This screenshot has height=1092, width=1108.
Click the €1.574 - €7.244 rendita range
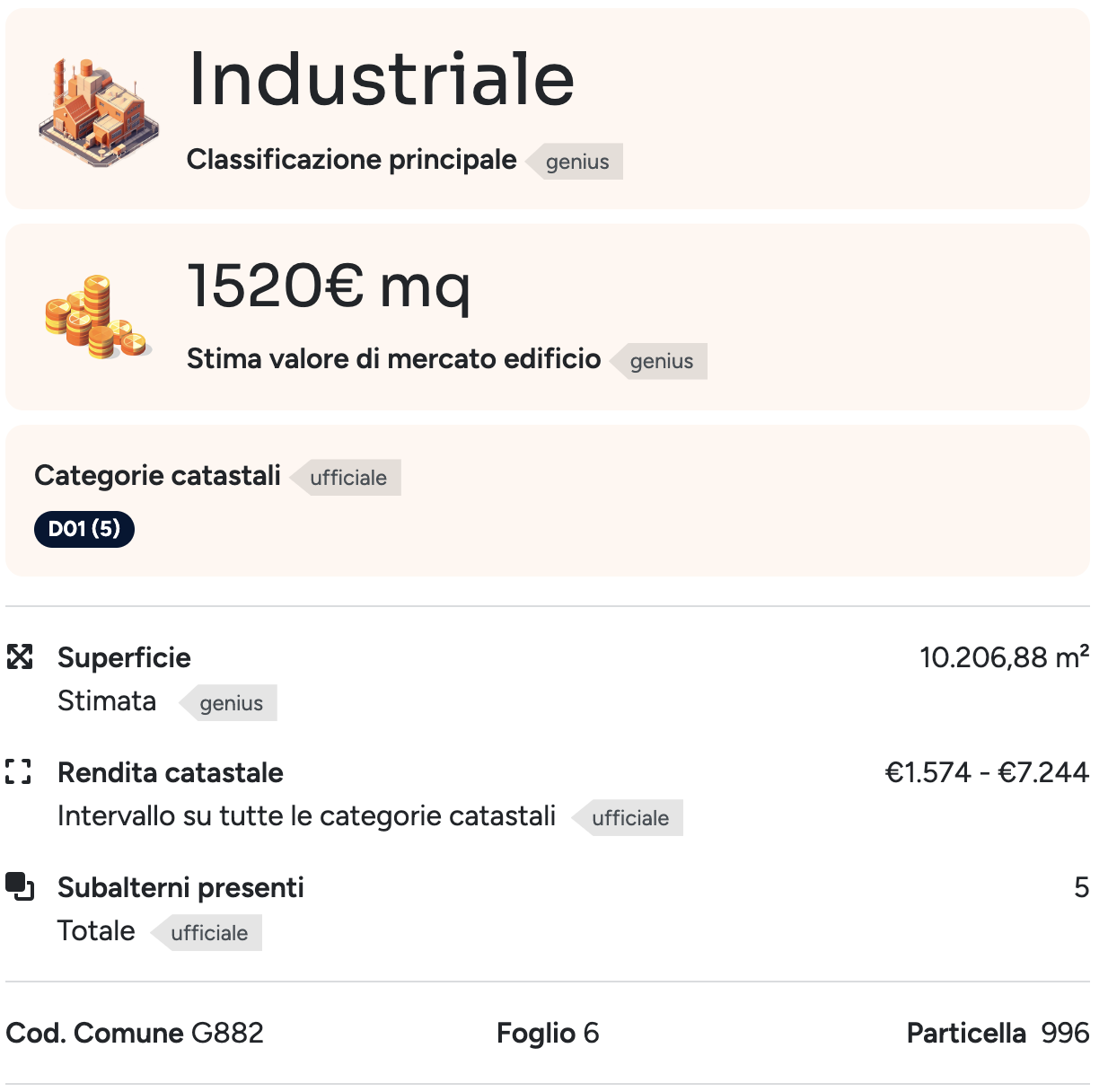(986, 772)
